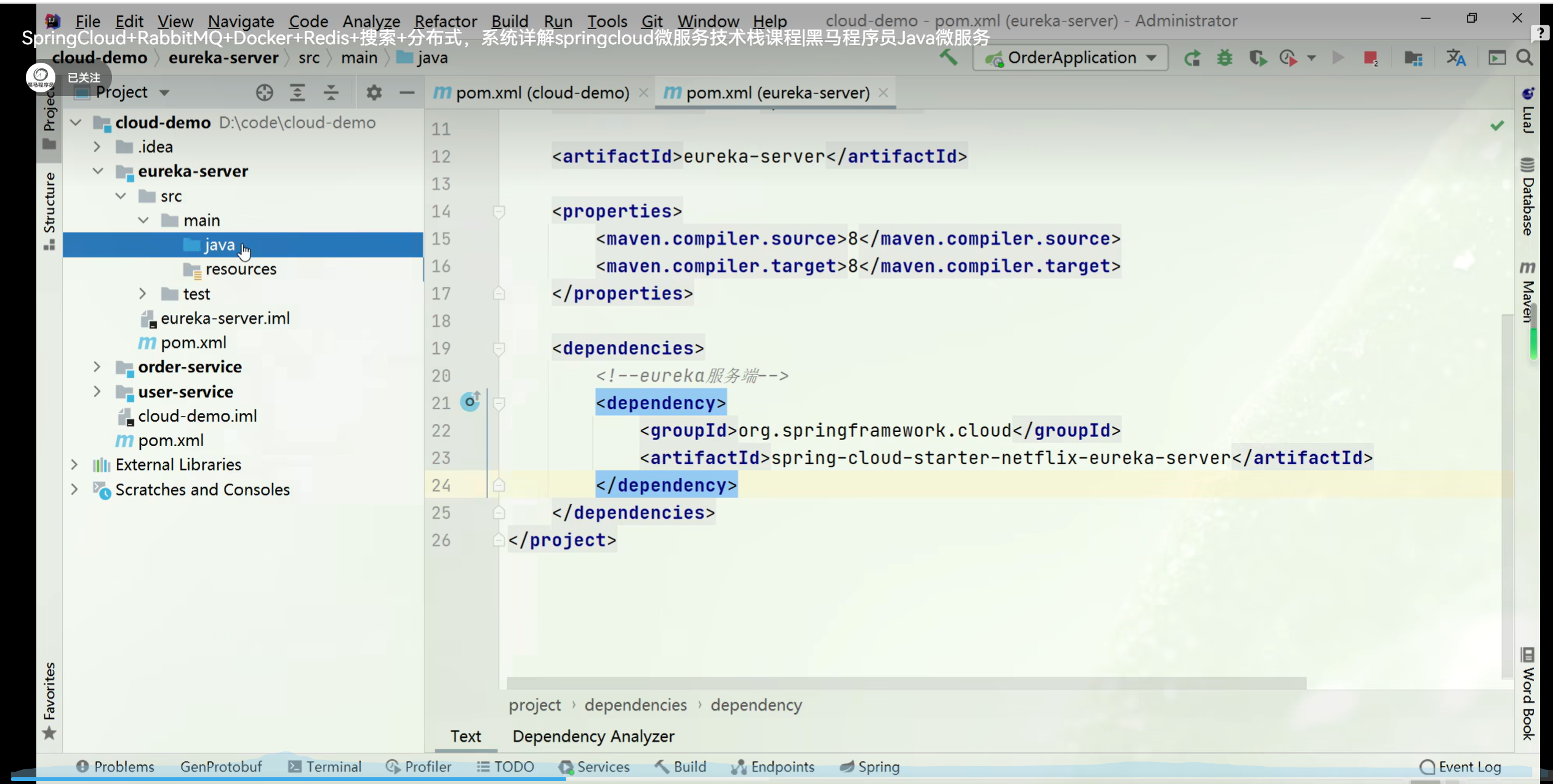Hide the Project tool window with the minus icon
This screenshot has width=1553, height=784.
click(407, 93)
